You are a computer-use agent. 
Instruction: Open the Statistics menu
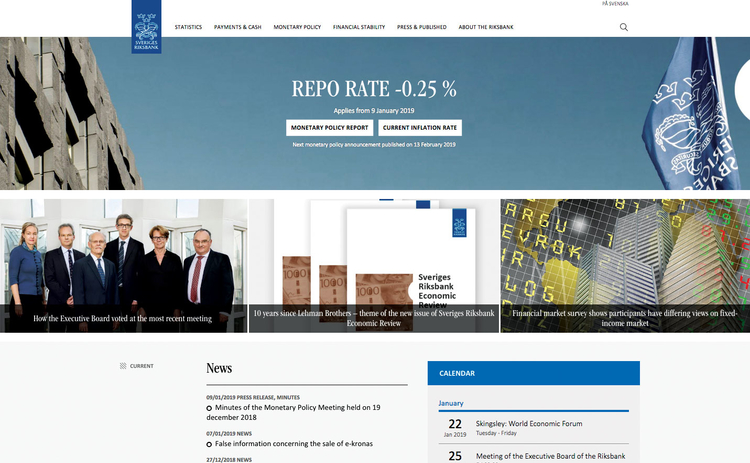click(188, 27)
